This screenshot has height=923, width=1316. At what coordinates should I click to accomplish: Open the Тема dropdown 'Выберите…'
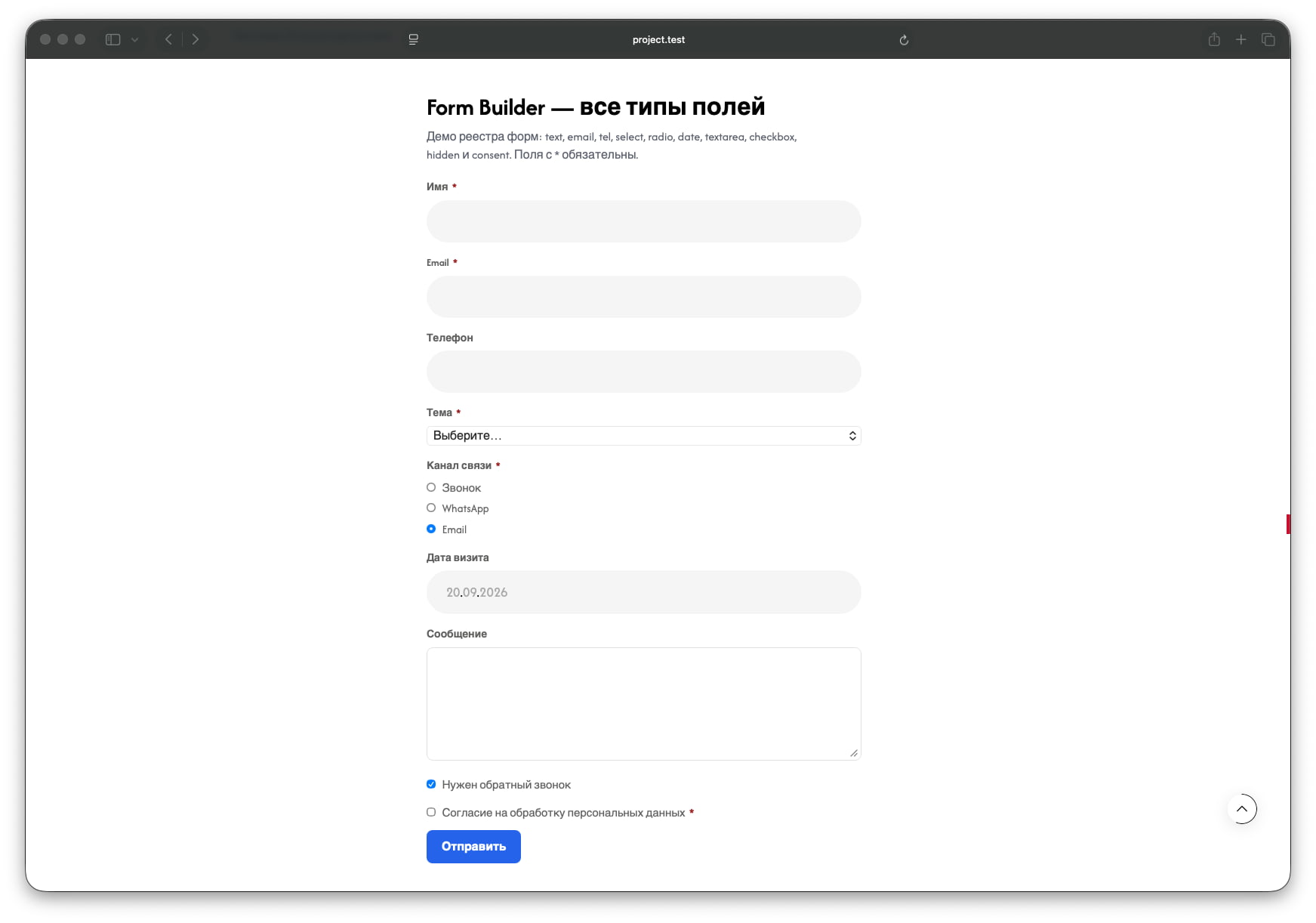click(643, 436)
